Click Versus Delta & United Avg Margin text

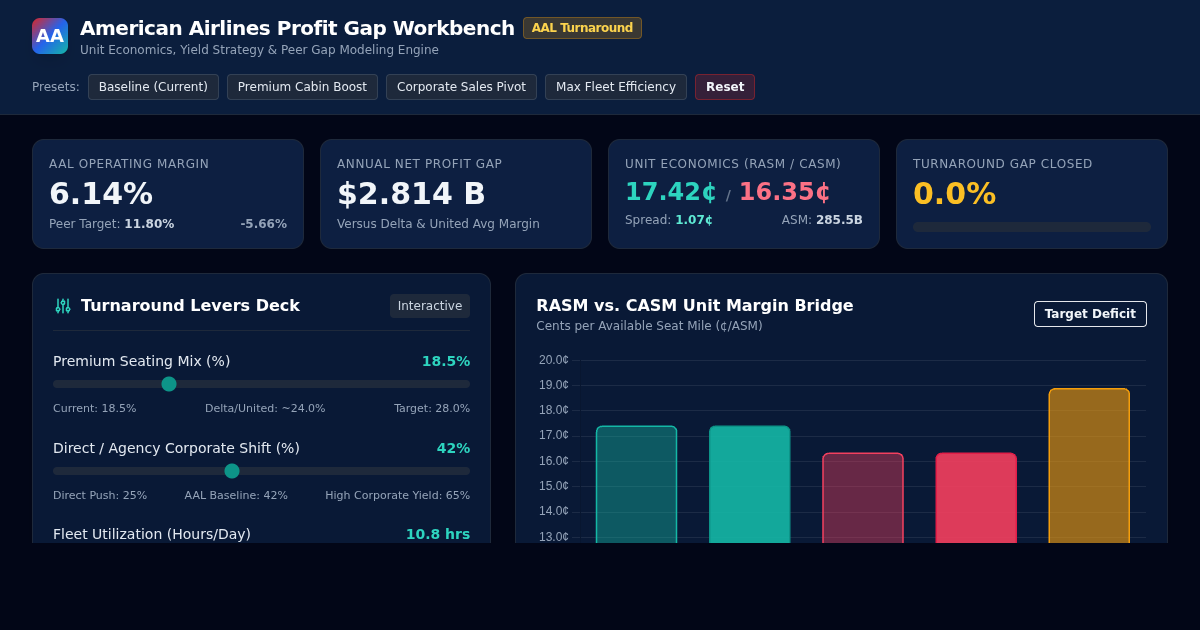tap(438, 224)
